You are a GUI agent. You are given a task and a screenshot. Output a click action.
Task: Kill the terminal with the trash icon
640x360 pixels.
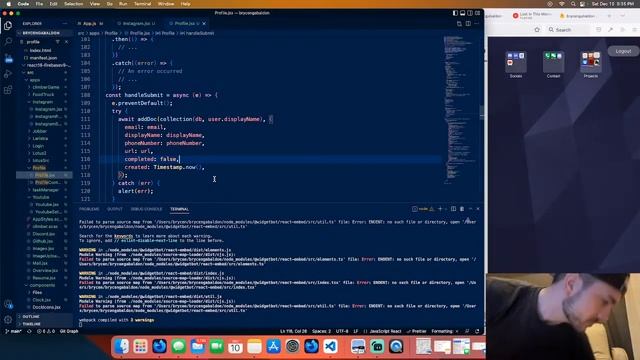click(462, 209)
